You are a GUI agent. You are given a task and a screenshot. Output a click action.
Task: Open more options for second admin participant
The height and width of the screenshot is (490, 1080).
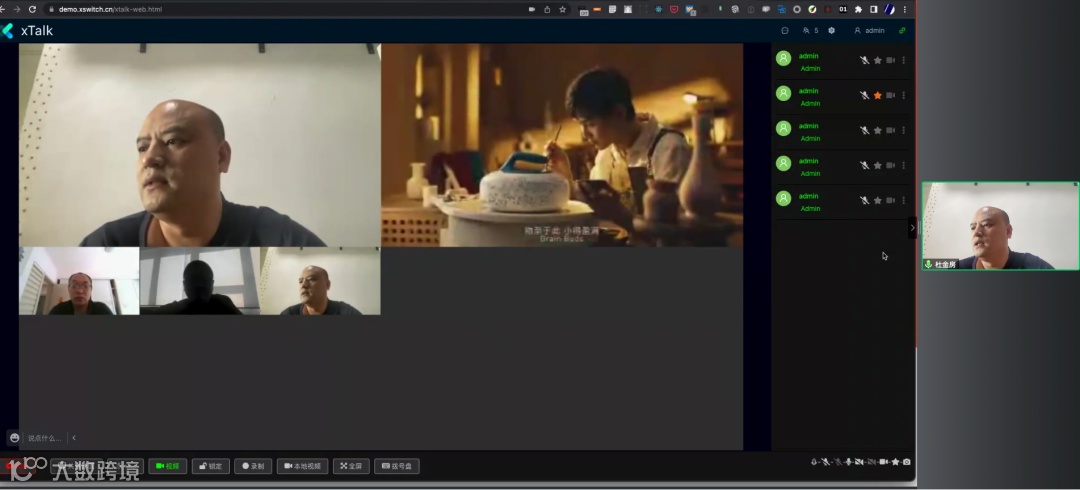point(904,95)
